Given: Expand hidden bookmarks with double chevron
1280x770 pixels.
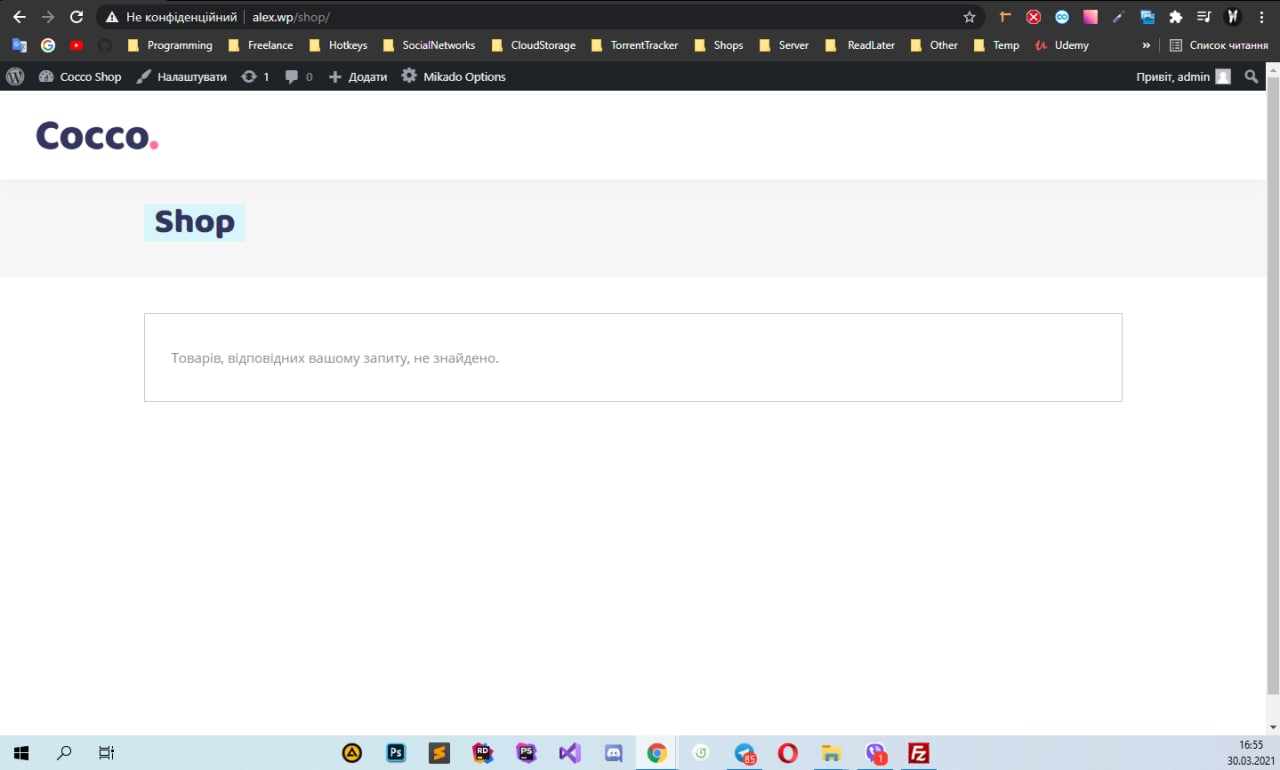Looking at the screenshot, I should pyautogui.click(x=1146, y=45).
